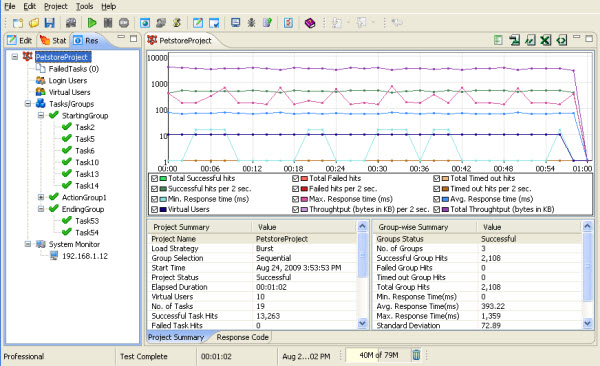Toggle Virtual Users chart checkbox

tap(154, 209)
